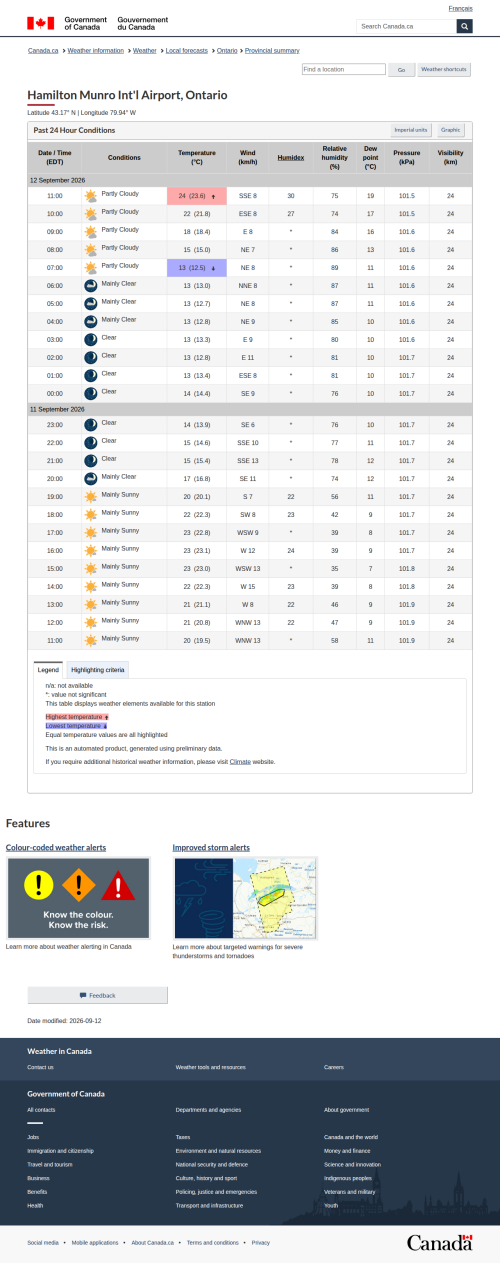Click Clear moon icon at 23:00
This screenshot has width=500, height=1263.
tap(91, 424)
